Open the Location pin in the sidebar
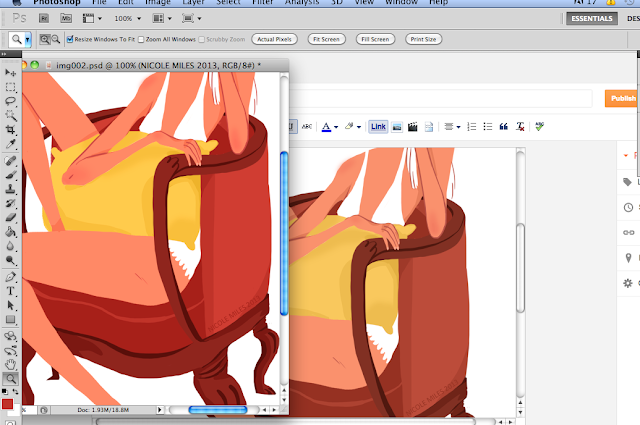 [x=628, y=258]
